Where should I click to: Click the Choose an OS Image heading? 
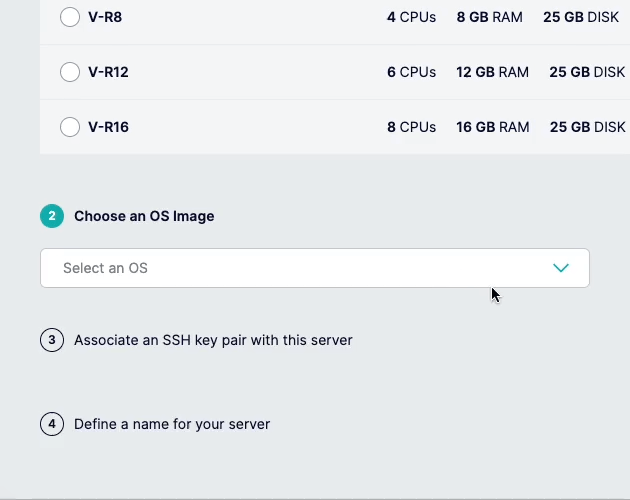pos(144,216)
